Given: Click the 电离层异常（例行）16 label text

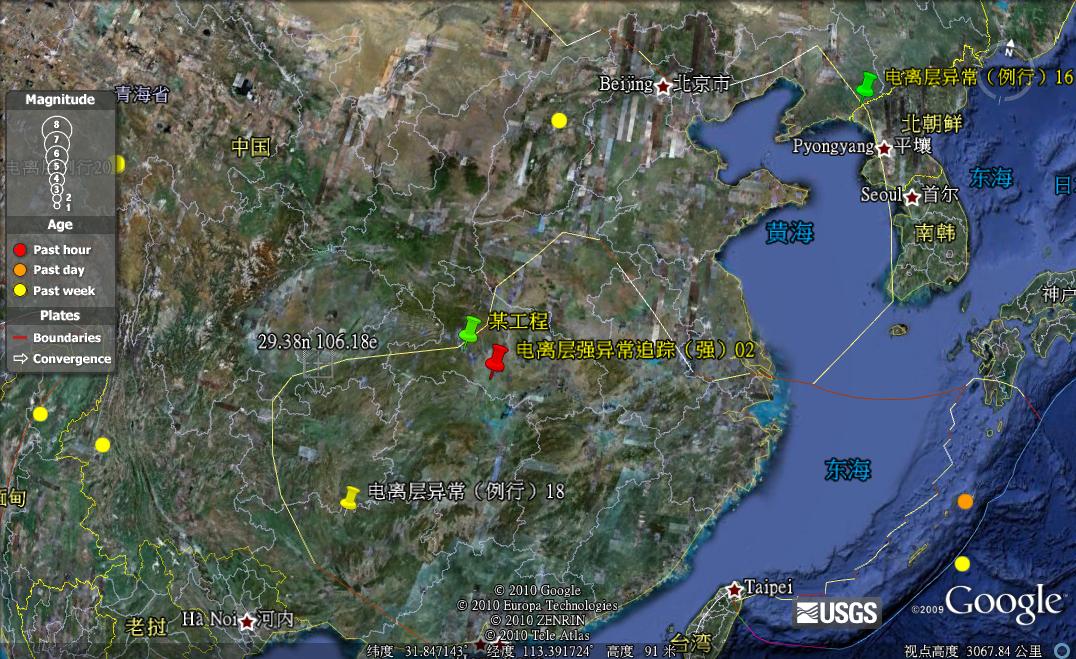Looking at the screenshot, I should click(x=979, y=77).
